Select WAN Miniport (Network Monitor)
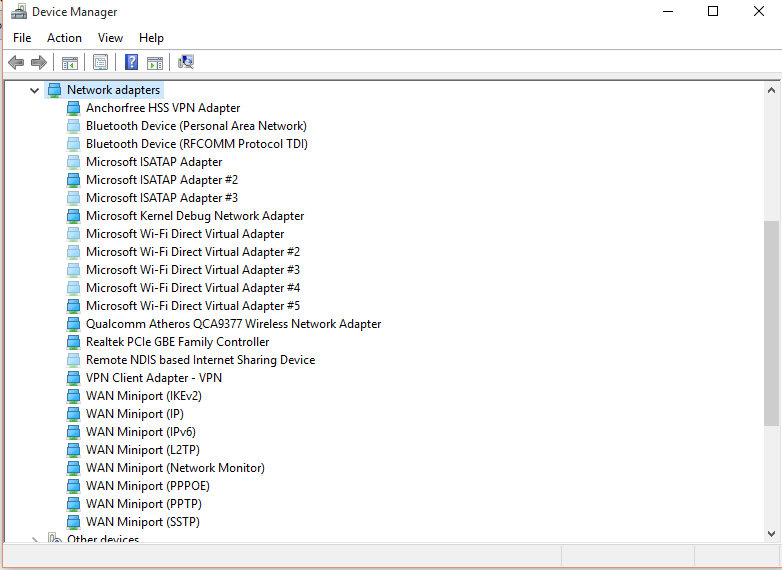 point(175,468)
